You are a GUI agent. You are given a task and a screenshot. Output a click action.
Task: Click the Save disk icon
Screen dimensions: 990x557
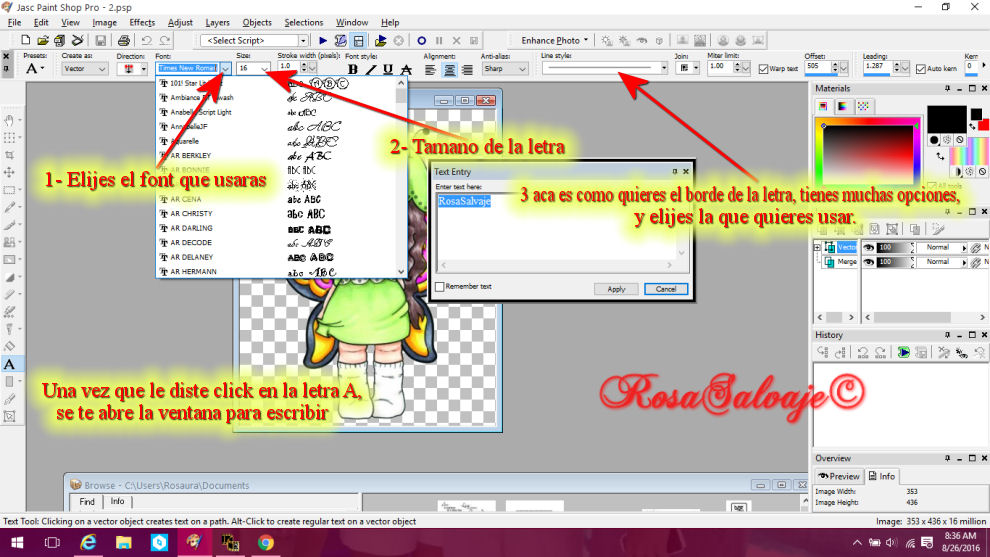[101, 40]
